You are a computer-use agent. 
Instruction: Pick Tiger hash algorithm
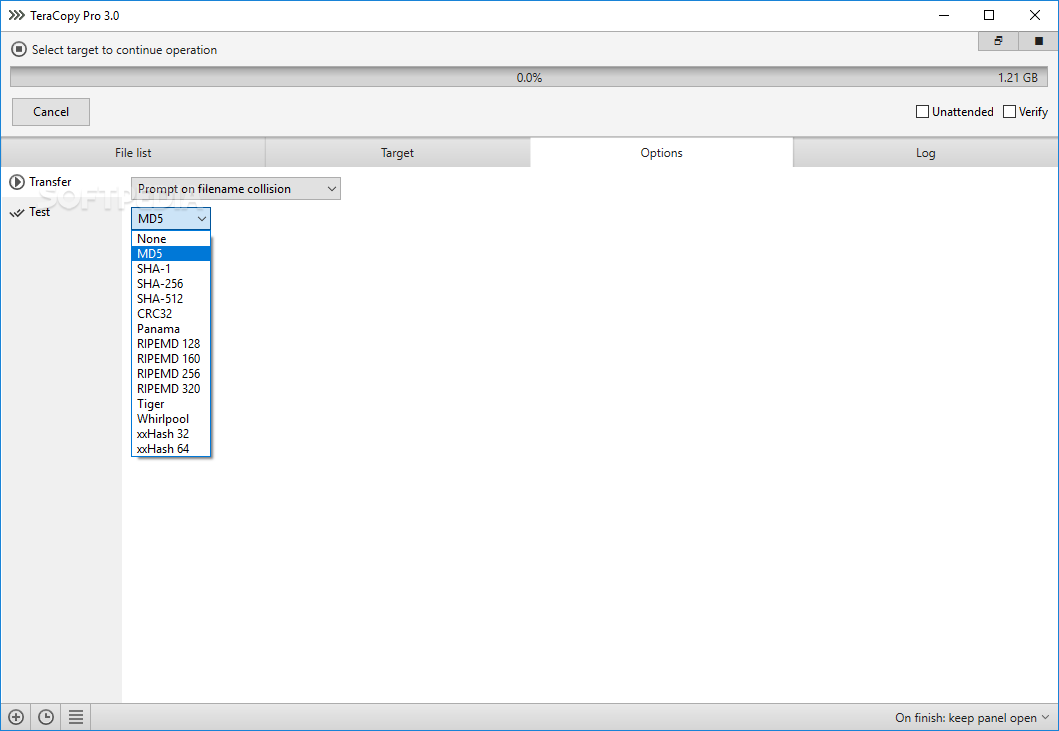coord(171,403)
